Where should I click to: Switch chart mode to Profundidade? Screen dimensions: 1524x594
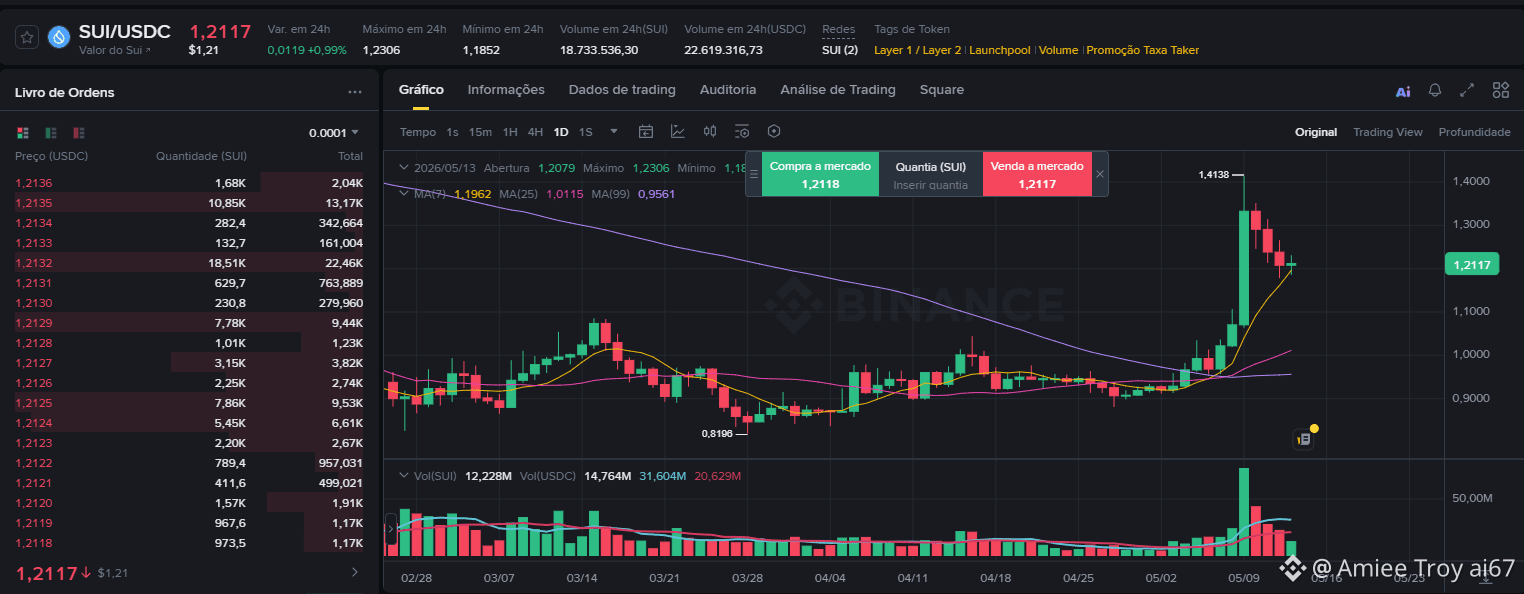coord(1474,132)
